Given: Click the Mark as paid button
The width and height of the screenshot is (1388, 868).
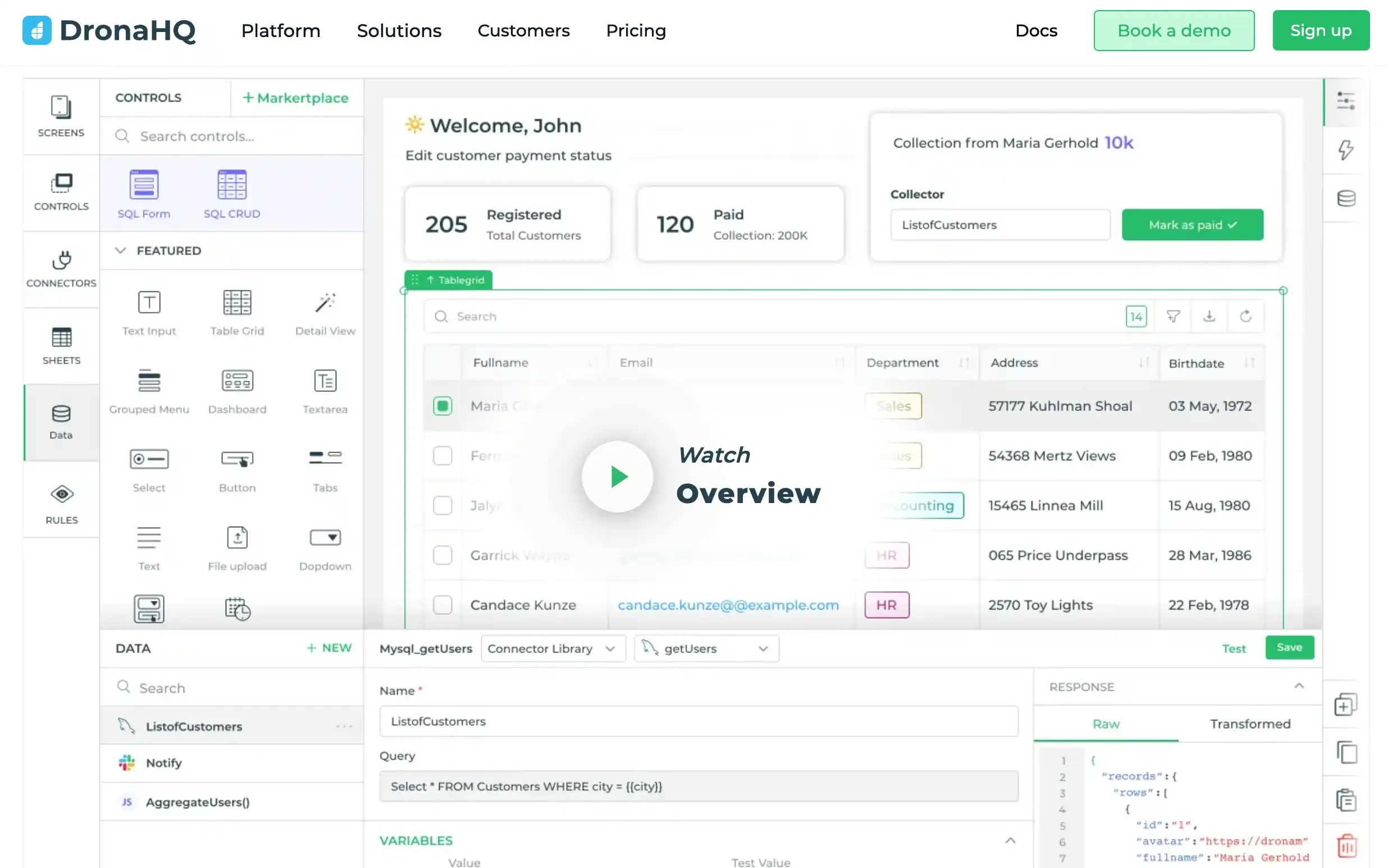Looking at the screenshot, I should click(1191, 225).
